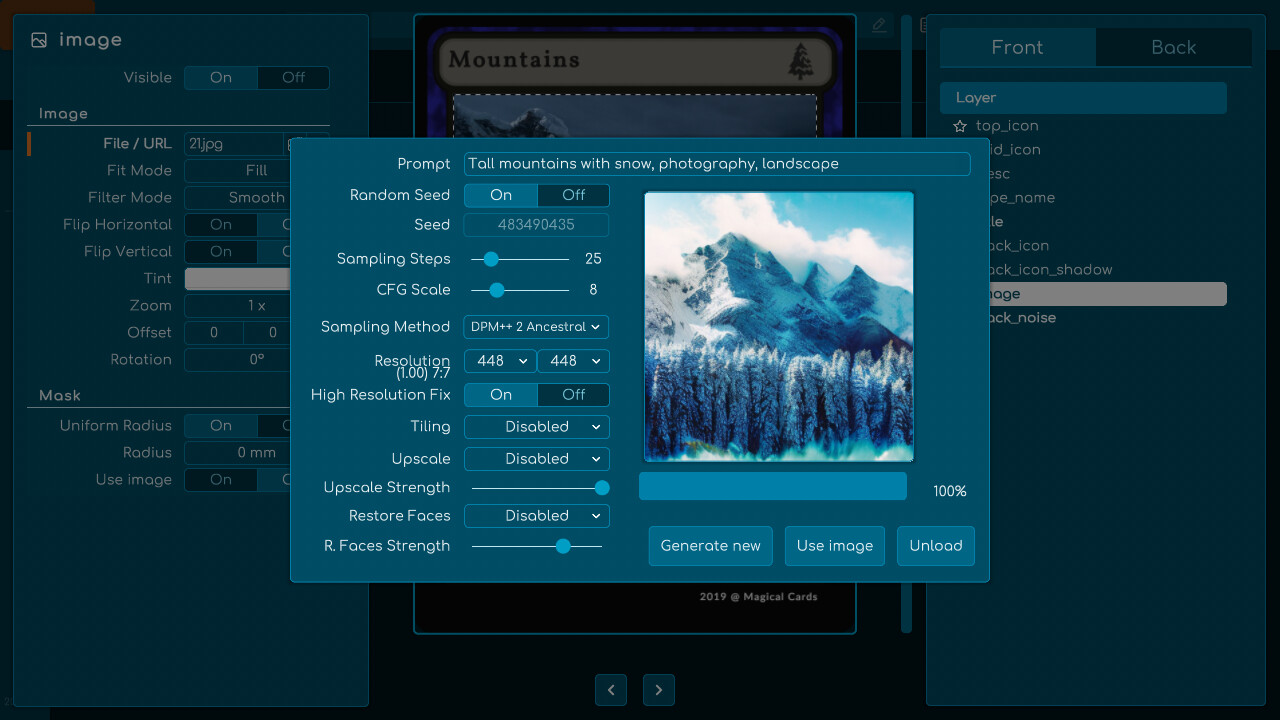Click the Unload button
The height and width of the screenshot is (720, 1280).
[x=935, y=546]
